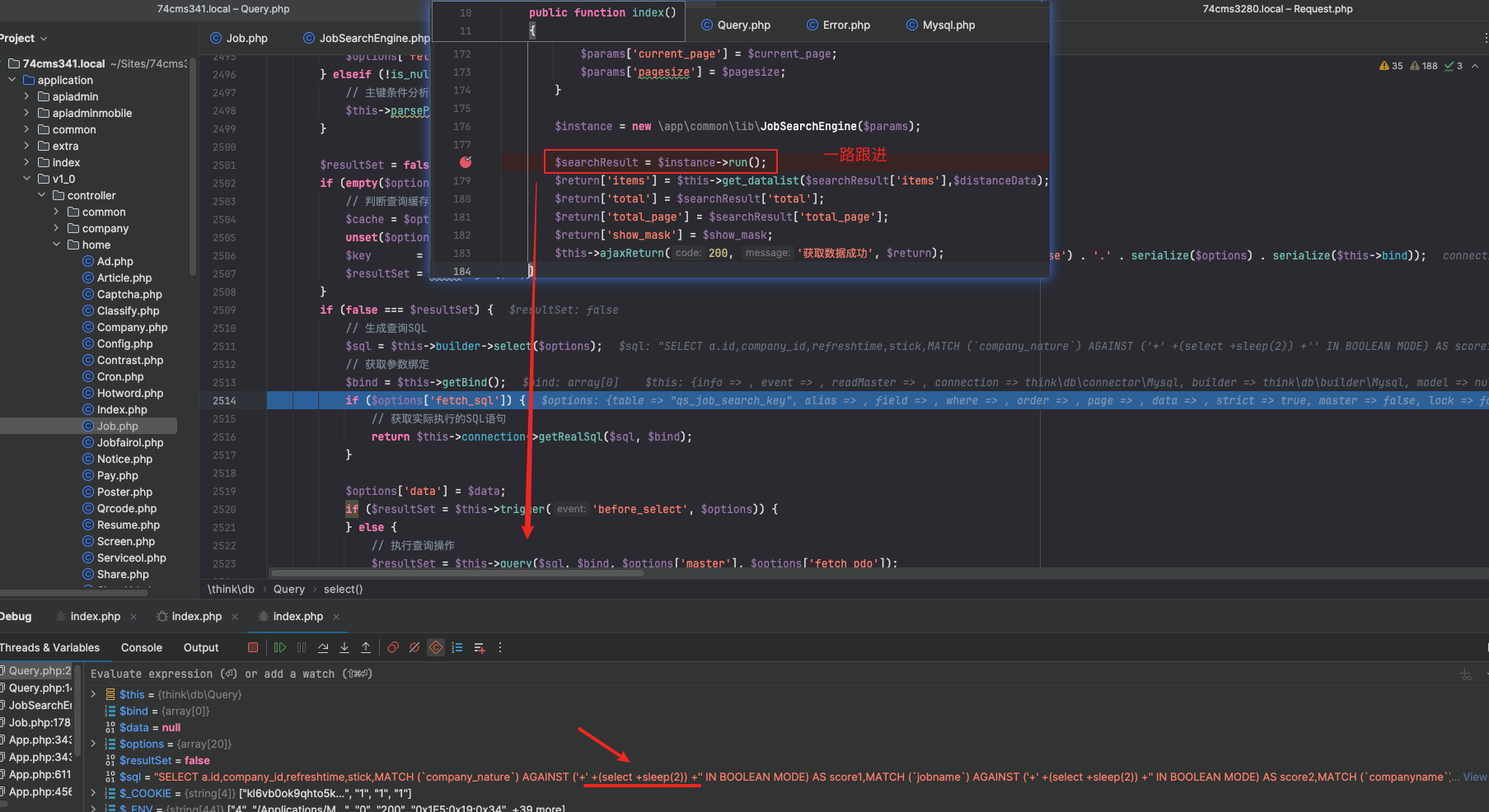
Task: Expand the apiadmin folder
Action: click(x=26, y=96)
